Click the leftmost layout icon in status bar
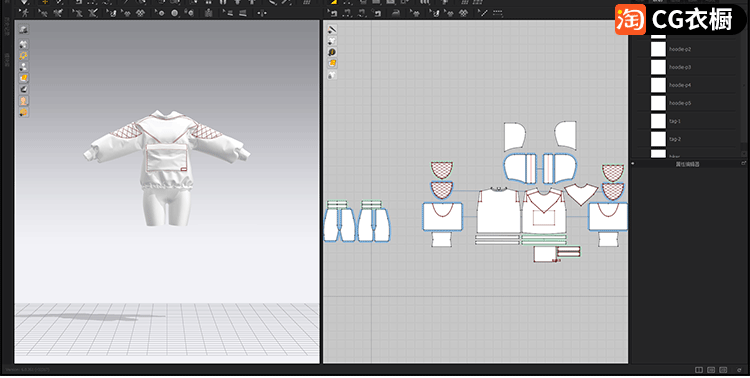The width and height of the screenshot is (750, 378). [x=699, y=370]
